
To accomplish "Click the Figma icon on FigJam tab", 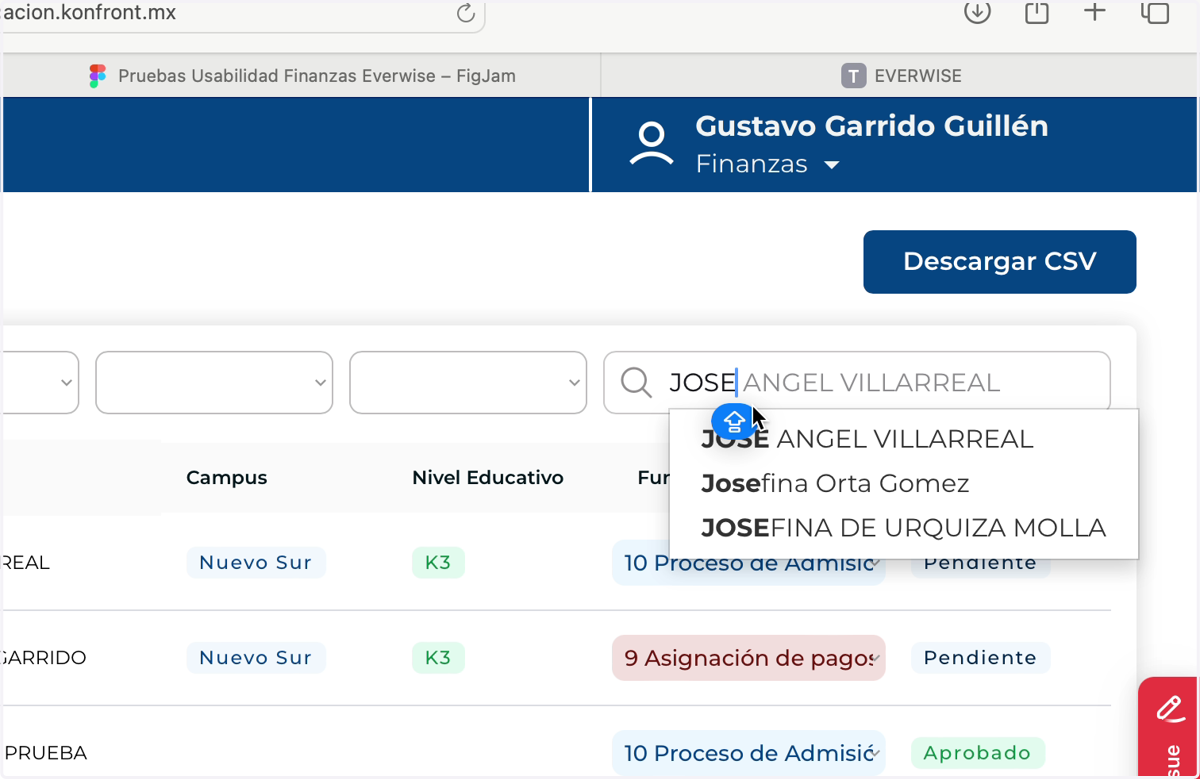I will coord(97,76).
